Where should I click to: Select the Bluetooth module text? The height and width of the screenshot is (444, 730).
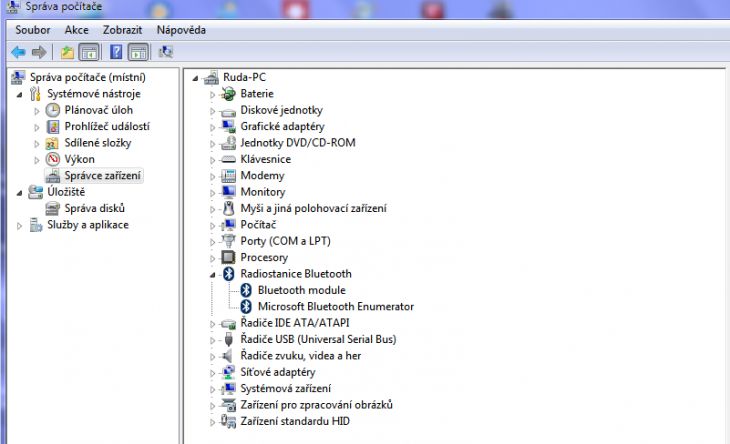point(302,290)
